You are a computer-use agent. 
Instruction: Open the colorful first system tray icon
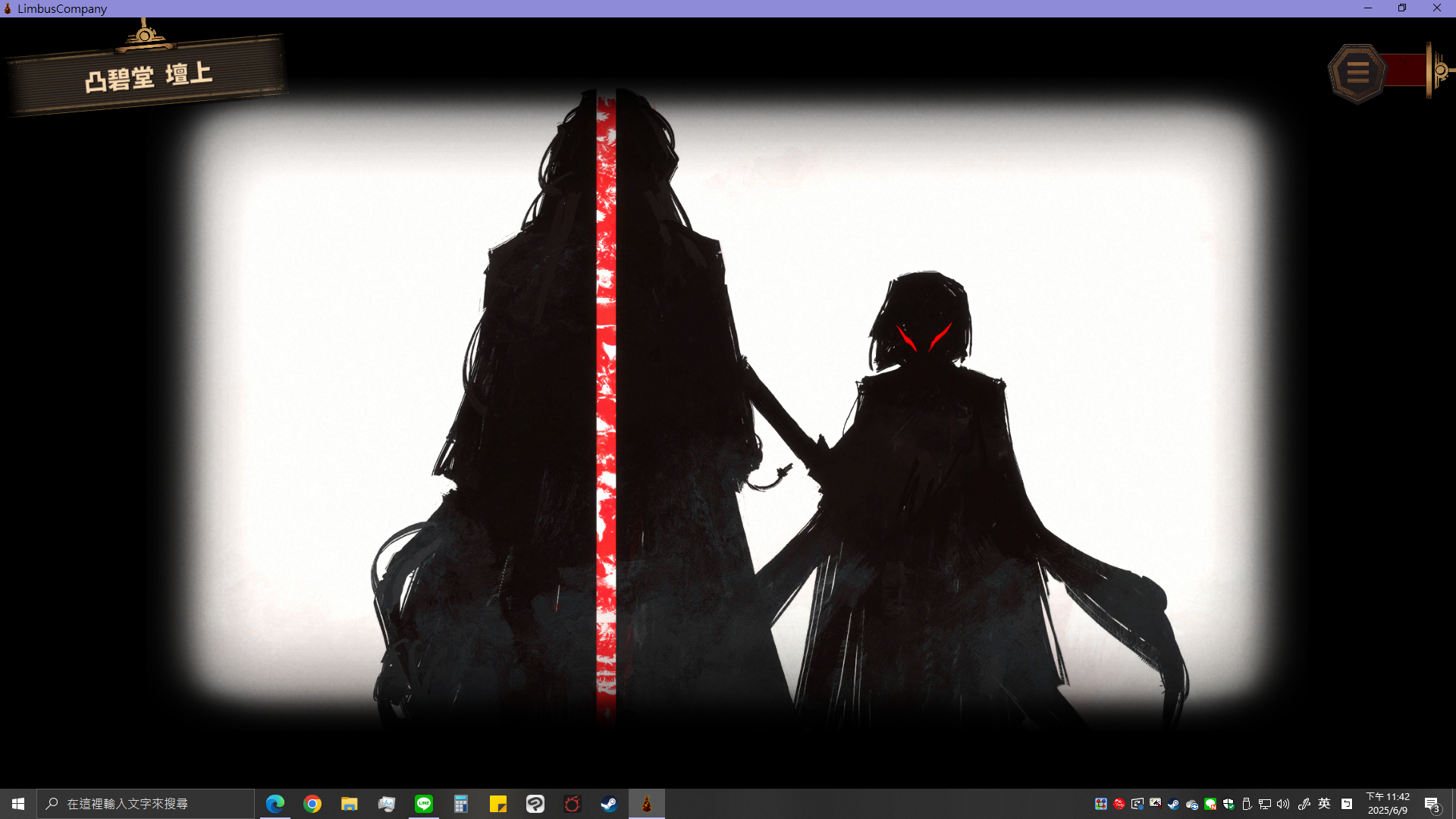point(1101,804)
